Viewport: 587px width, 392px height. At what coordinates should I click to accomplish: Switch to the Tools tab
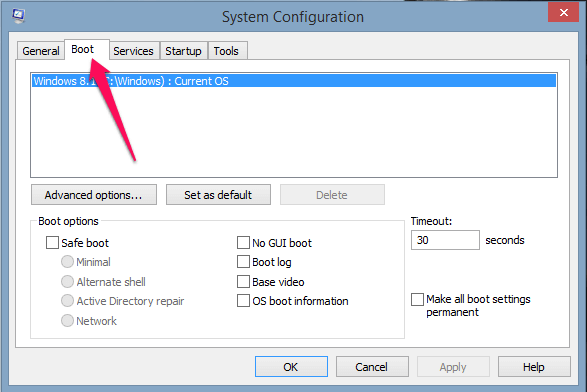[x=227, y=51]
